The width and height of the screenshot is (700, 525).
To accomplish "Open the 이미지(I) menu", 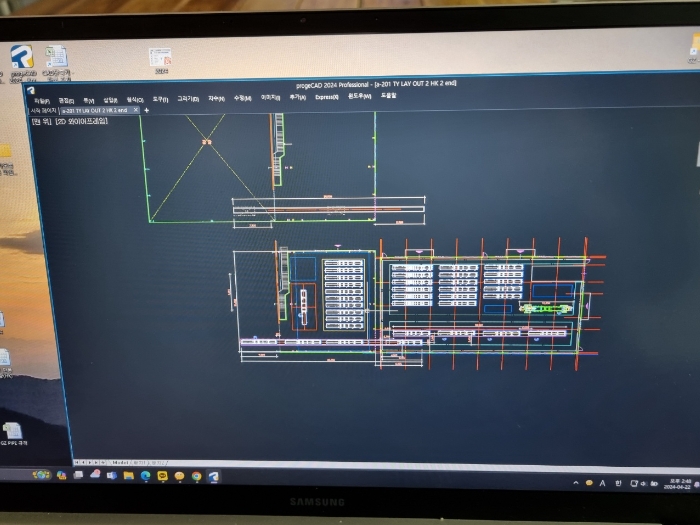I will click(x=271, y=97).
